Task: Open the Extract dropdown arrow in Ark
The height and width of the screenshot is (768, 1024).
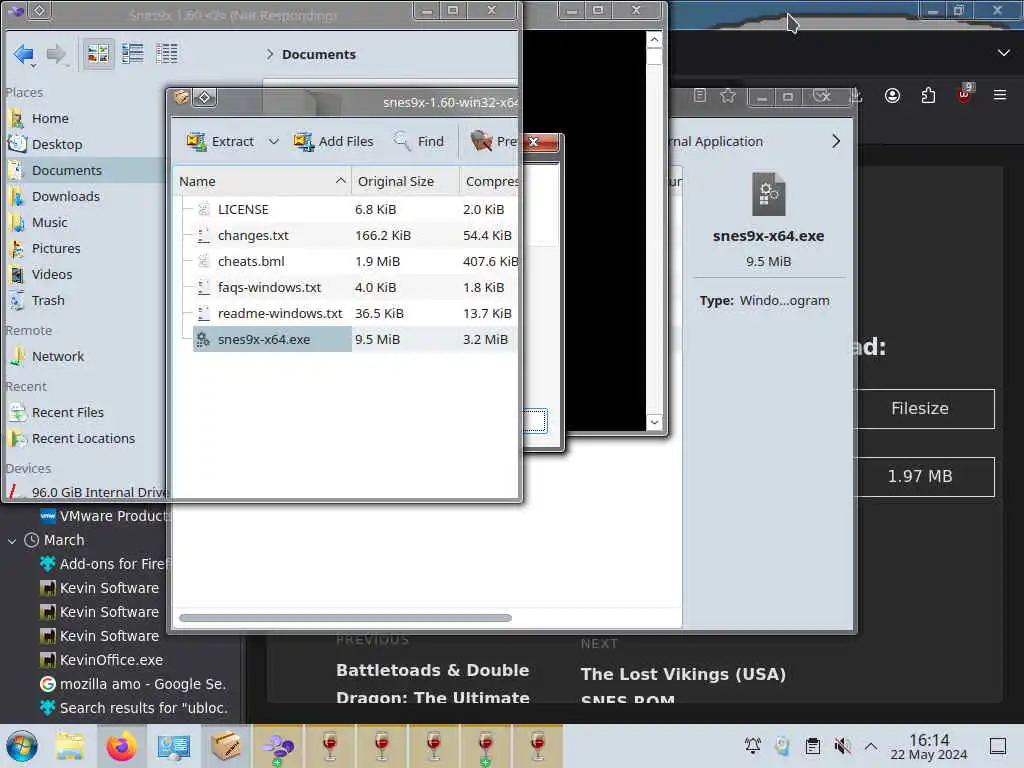Action: tap(274, 142)
